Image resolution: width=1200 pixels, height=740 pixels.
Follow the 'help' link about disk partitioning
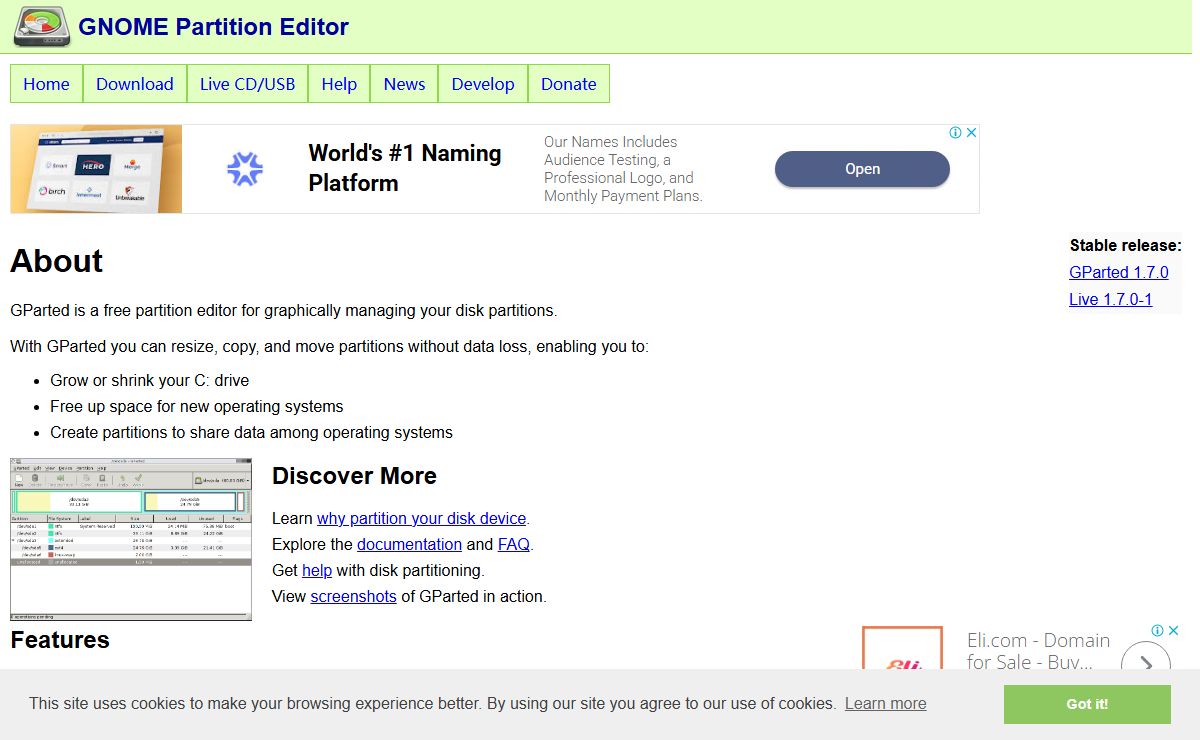317,570
